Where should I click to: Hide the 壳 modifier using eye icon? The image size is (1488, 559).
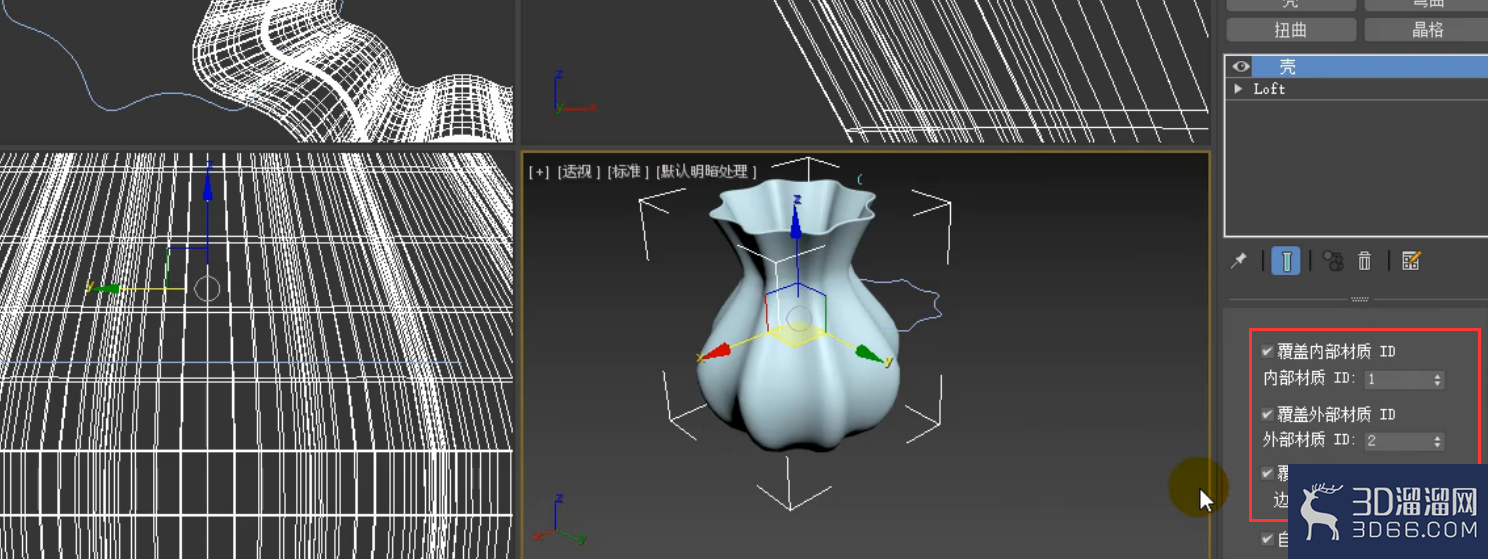click(1241, 66)
